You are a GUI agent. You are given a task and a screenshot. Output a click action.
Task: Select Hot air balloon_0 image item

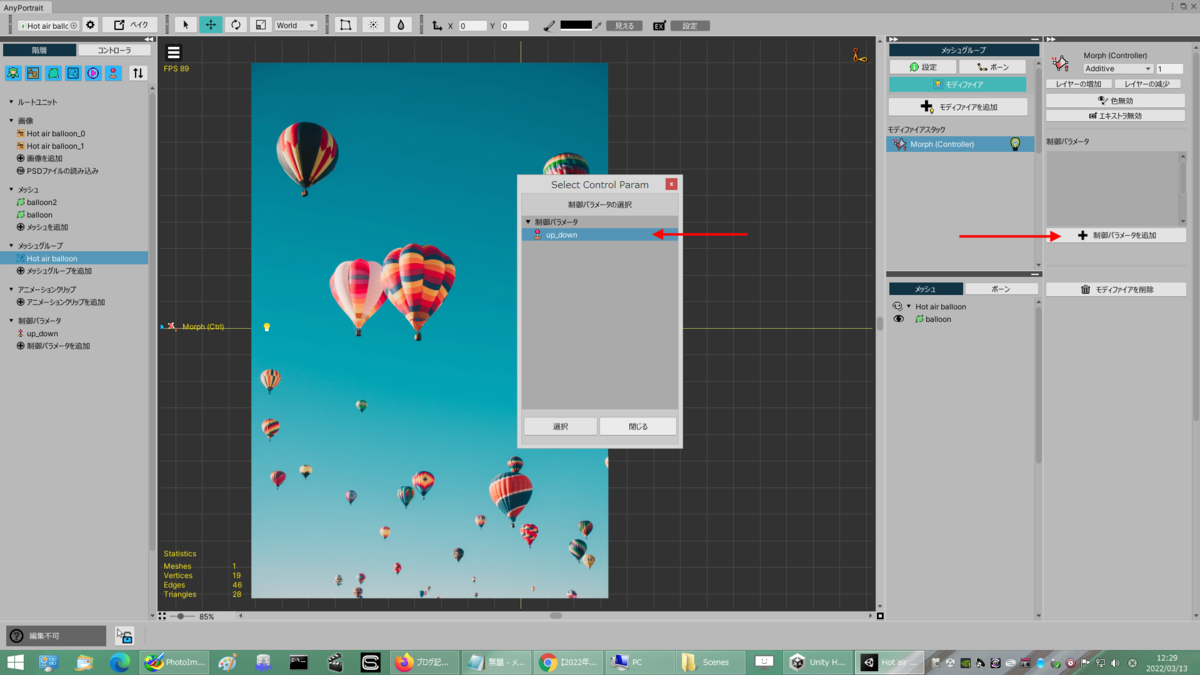coord(56,133)
